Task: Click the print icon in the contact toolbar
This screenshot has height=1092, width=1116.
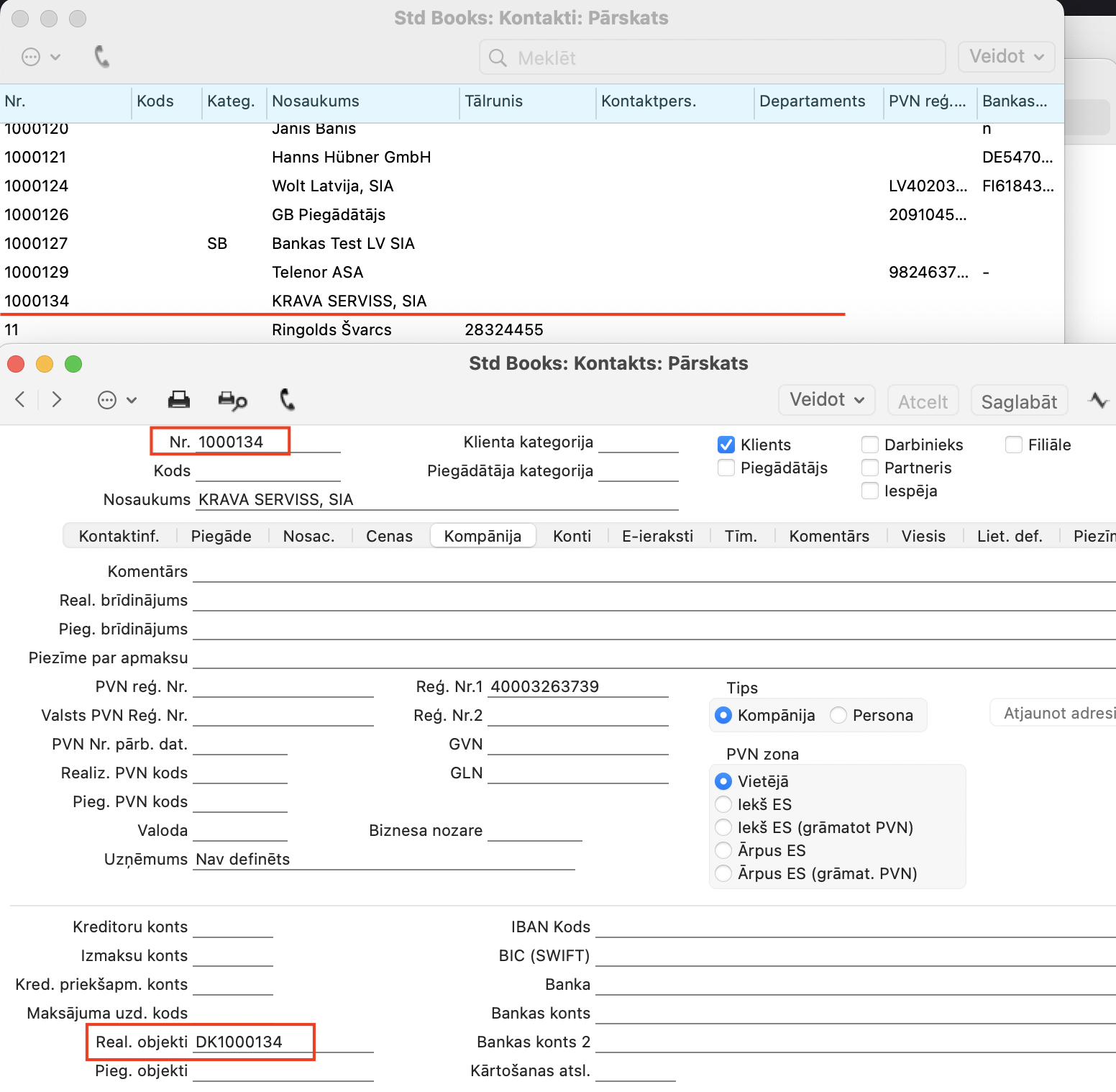Action: point(178,400)
